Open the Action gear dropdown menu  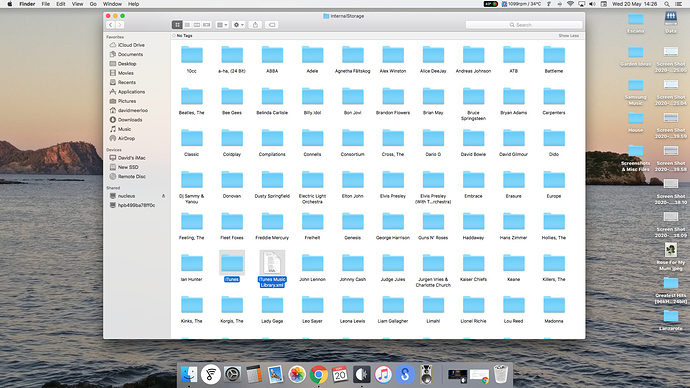239,25
